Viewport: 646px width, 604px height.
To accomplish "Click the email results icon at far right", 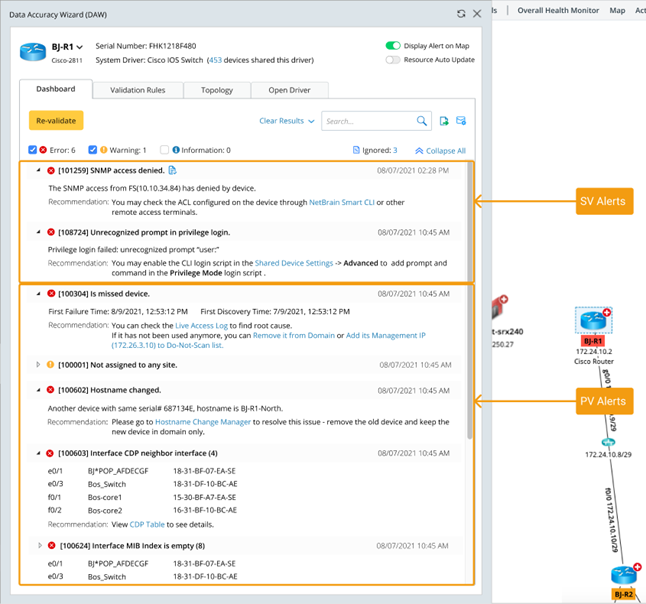I will [x=461, y=121].
